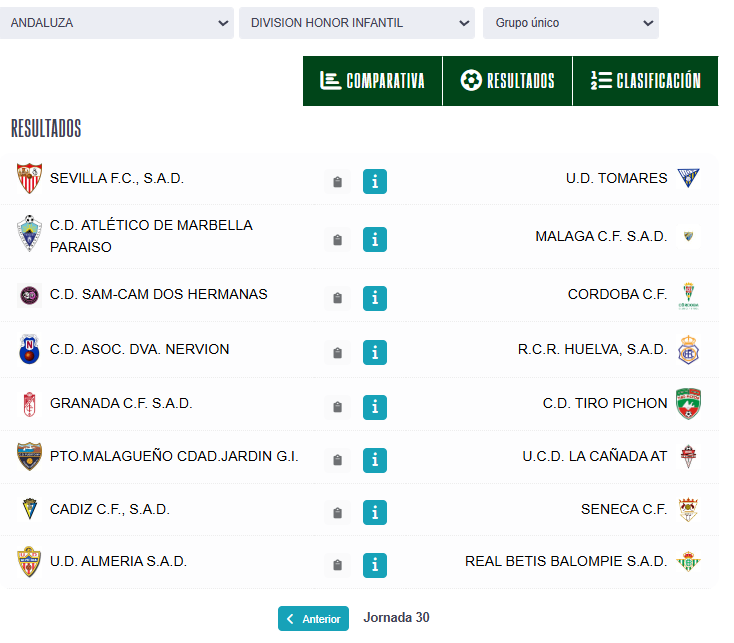Click the Asoc. Dva. Nervion crest

(x=29, y=349)
